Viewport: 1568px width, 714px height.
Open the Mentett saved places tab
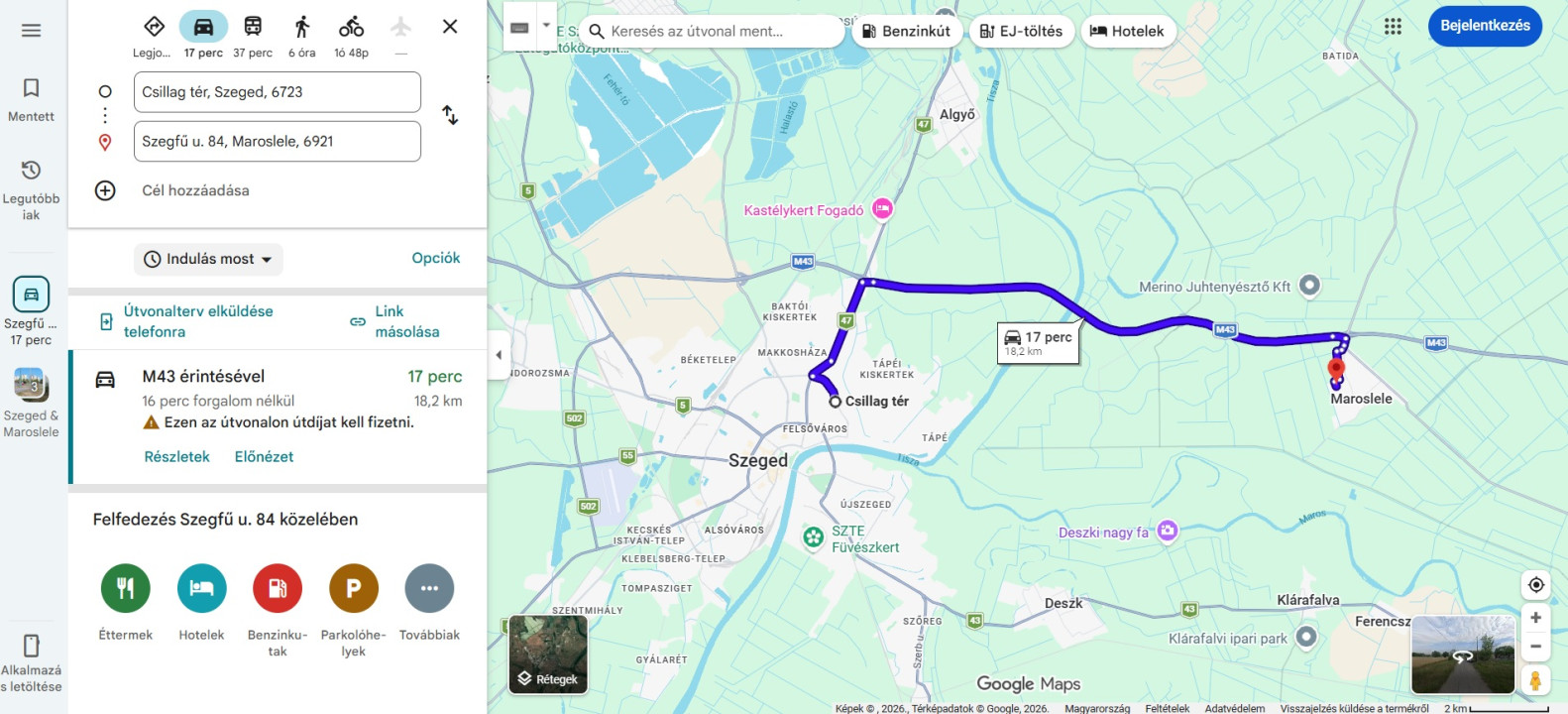31,100
